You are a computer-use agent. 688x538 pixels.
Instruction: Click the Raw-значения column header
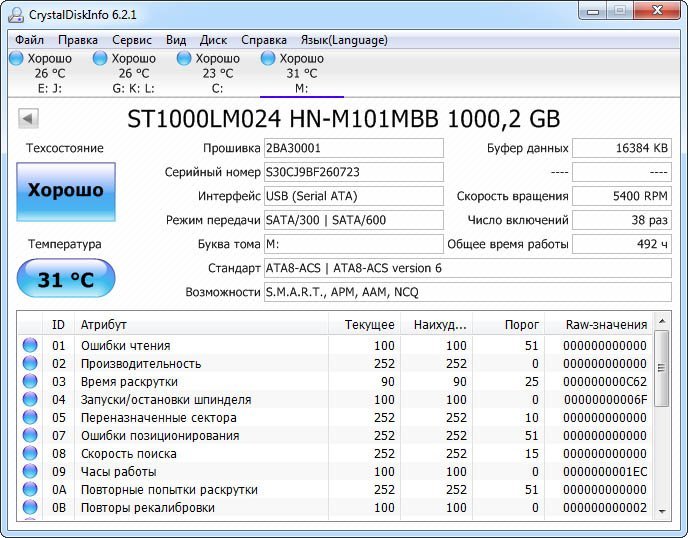point(606,324)
